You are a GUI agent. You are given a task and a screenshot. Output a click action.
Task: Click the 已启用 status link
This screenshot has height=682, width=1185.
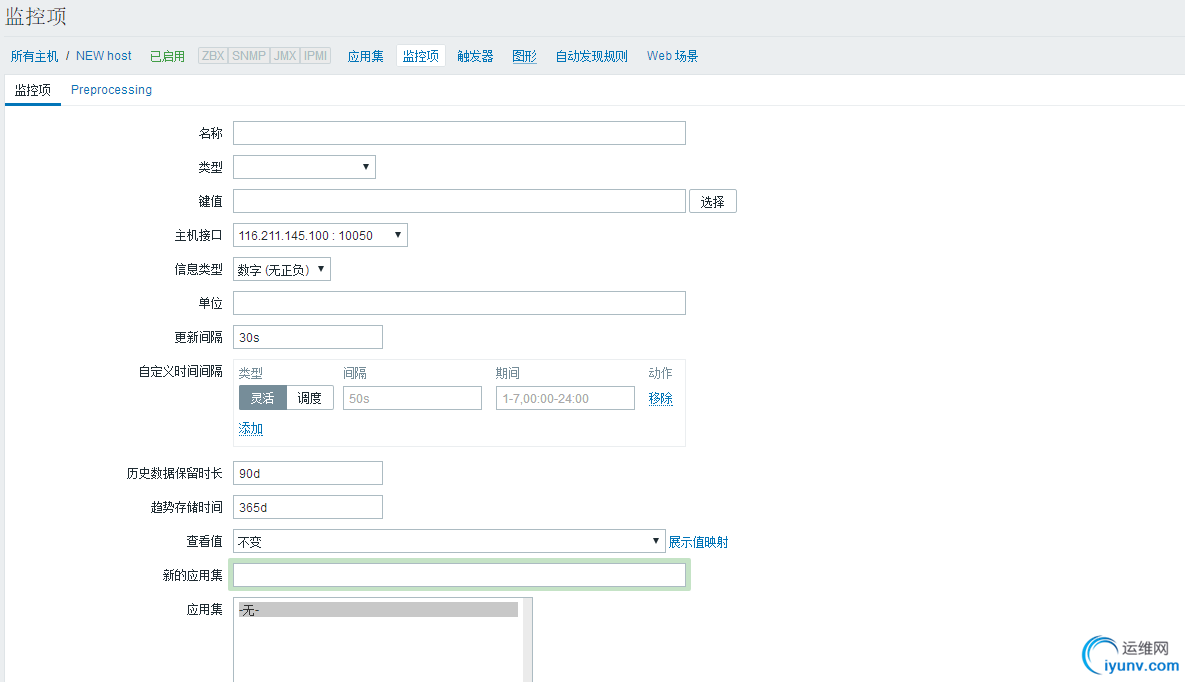tap(167, 56)
